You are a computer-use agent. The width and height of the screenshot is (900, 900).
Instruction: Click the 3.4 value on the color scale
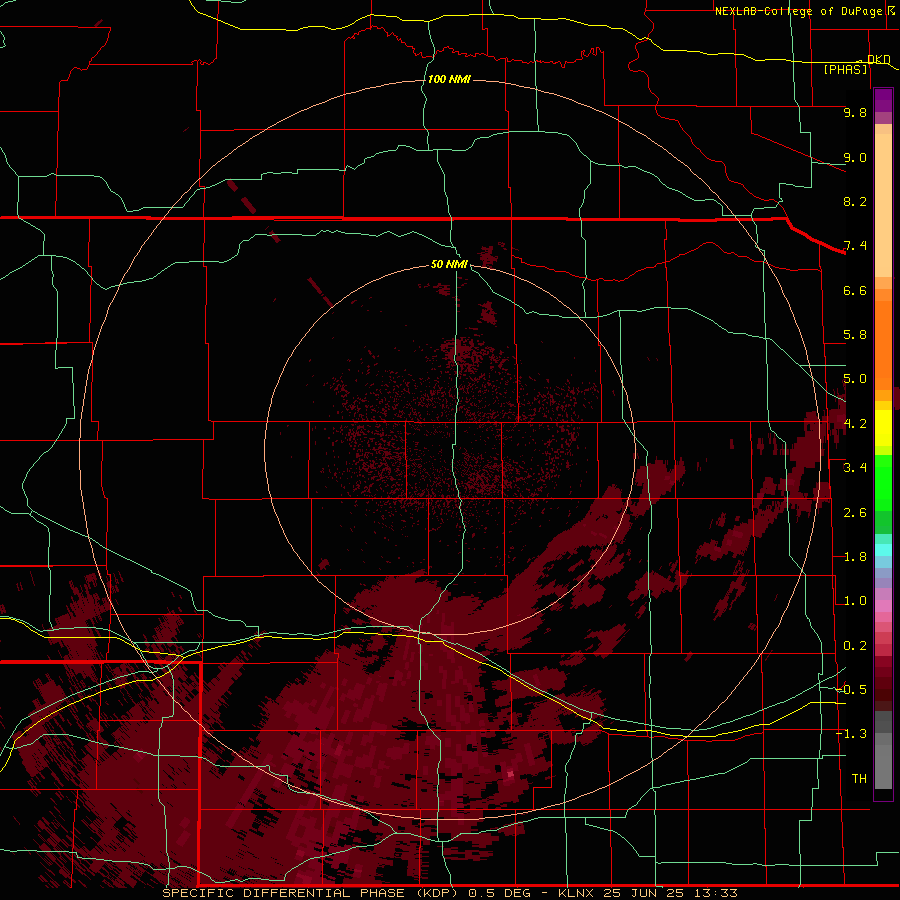[855, 468]
